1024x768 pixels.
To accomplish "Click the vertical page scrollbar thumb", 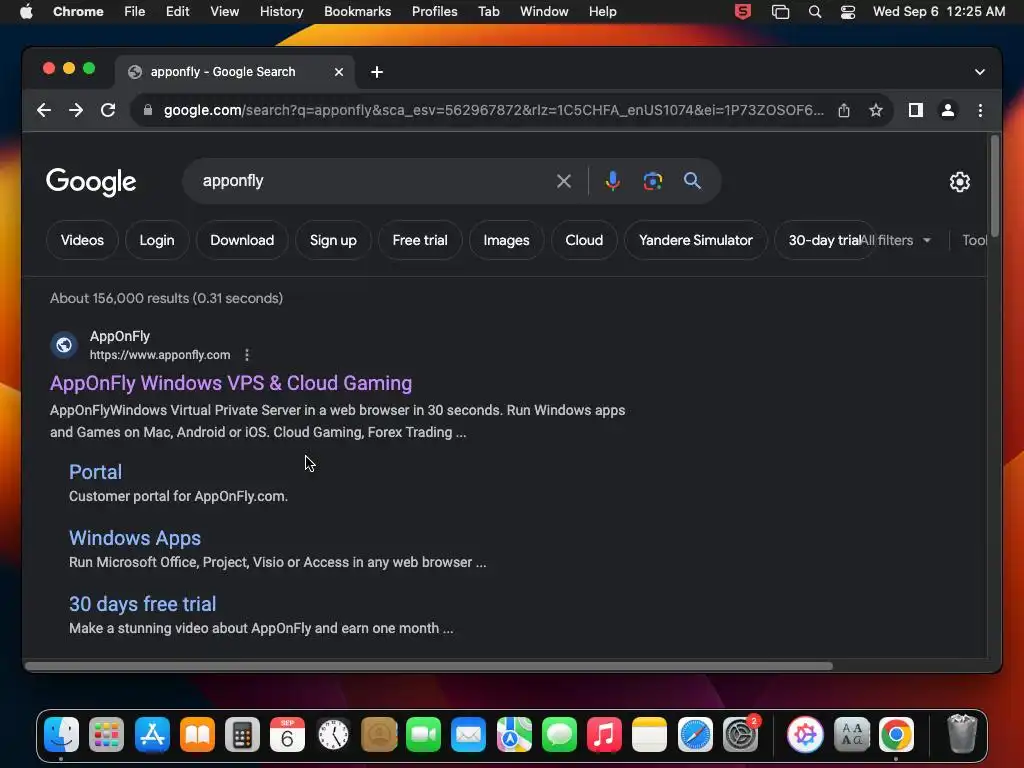I will coord(994,186).
